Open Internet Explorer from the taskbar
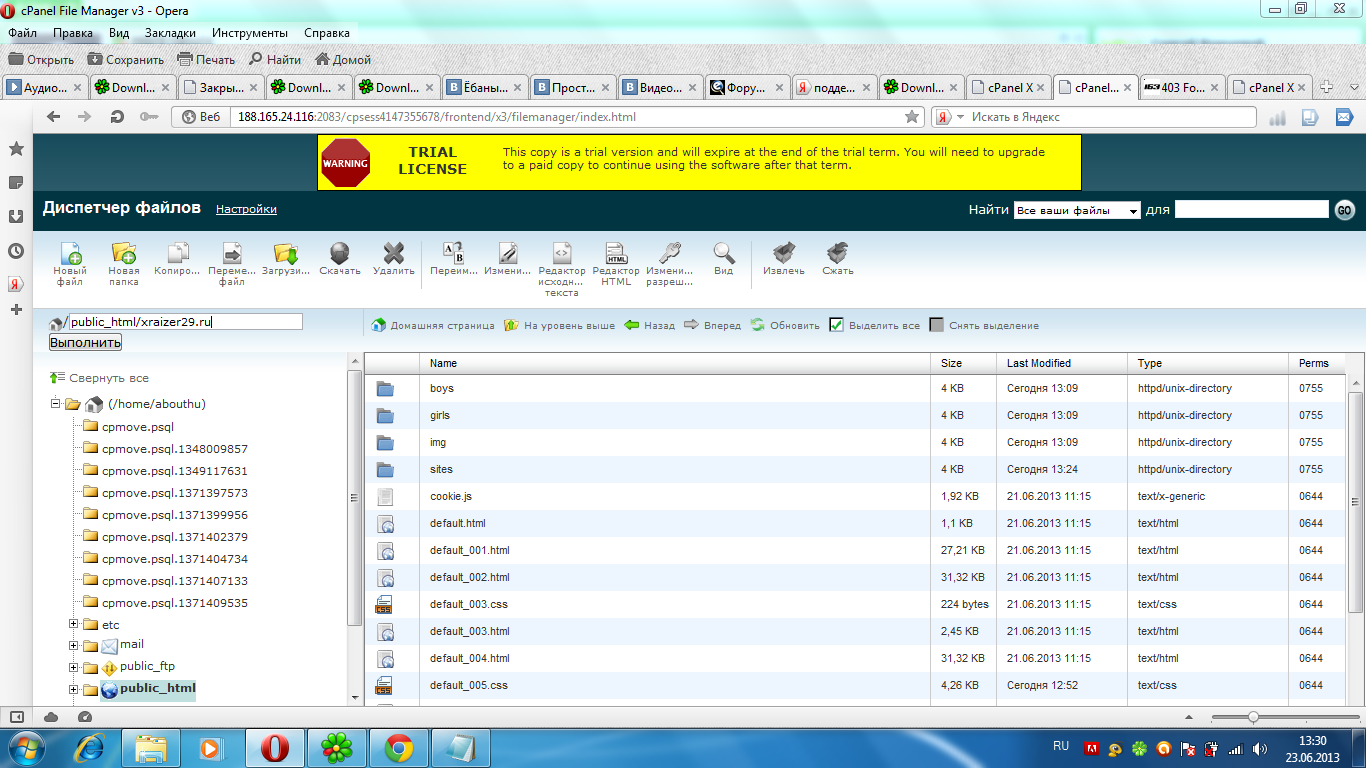This screenshot has height=768, width=1366. pos(88,747)
